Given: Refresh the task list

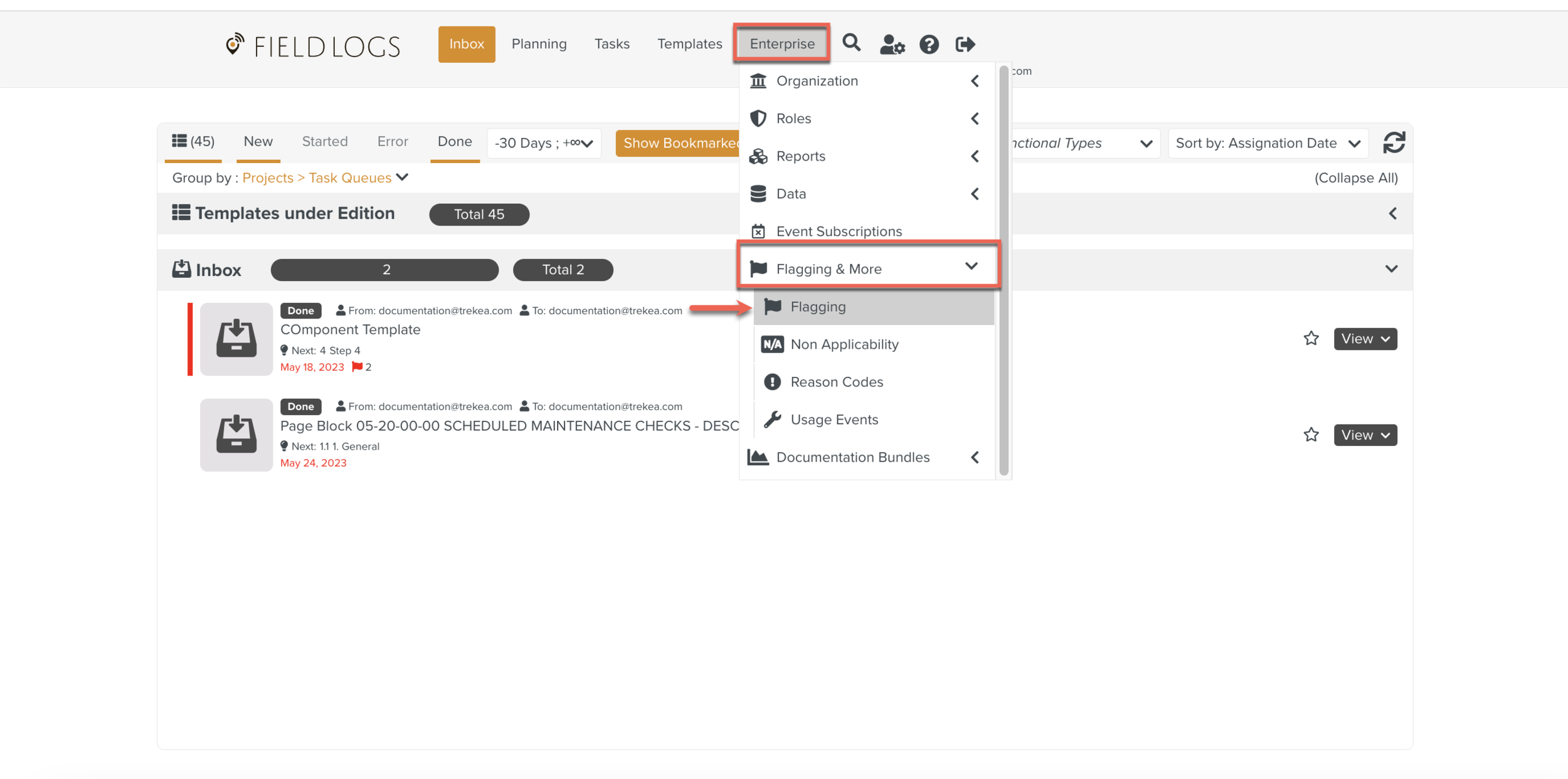Looking at the screenshot, I should pyautogui.click(x=1394, y=143).
